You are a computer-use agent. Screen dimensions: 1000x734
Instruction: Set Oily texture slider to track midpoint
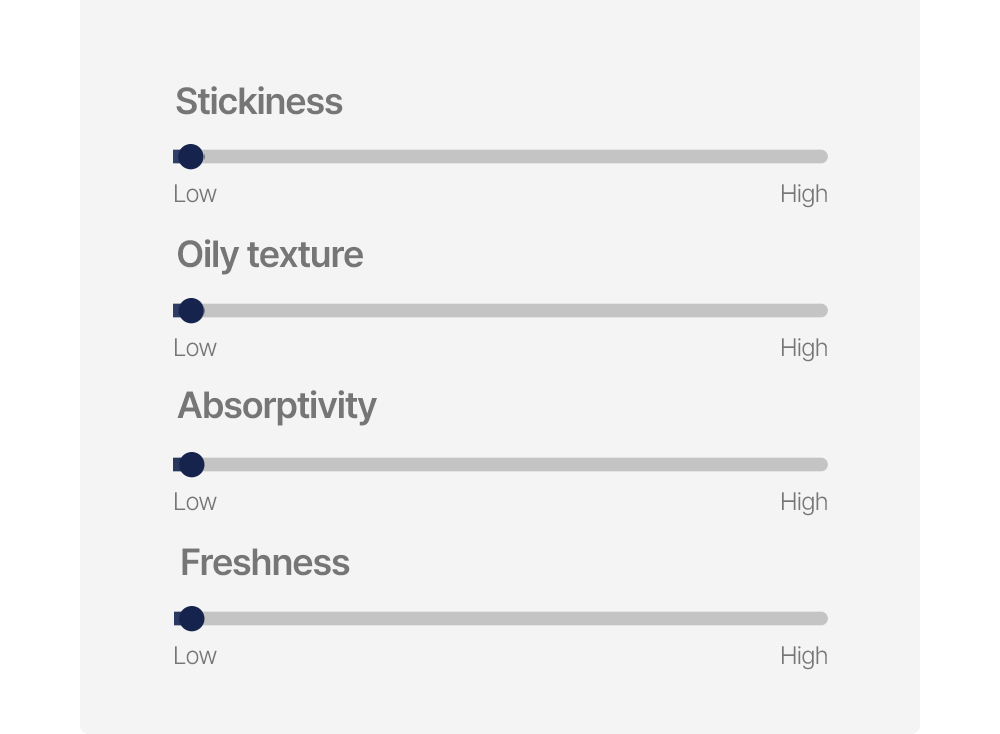pos(501,311)
